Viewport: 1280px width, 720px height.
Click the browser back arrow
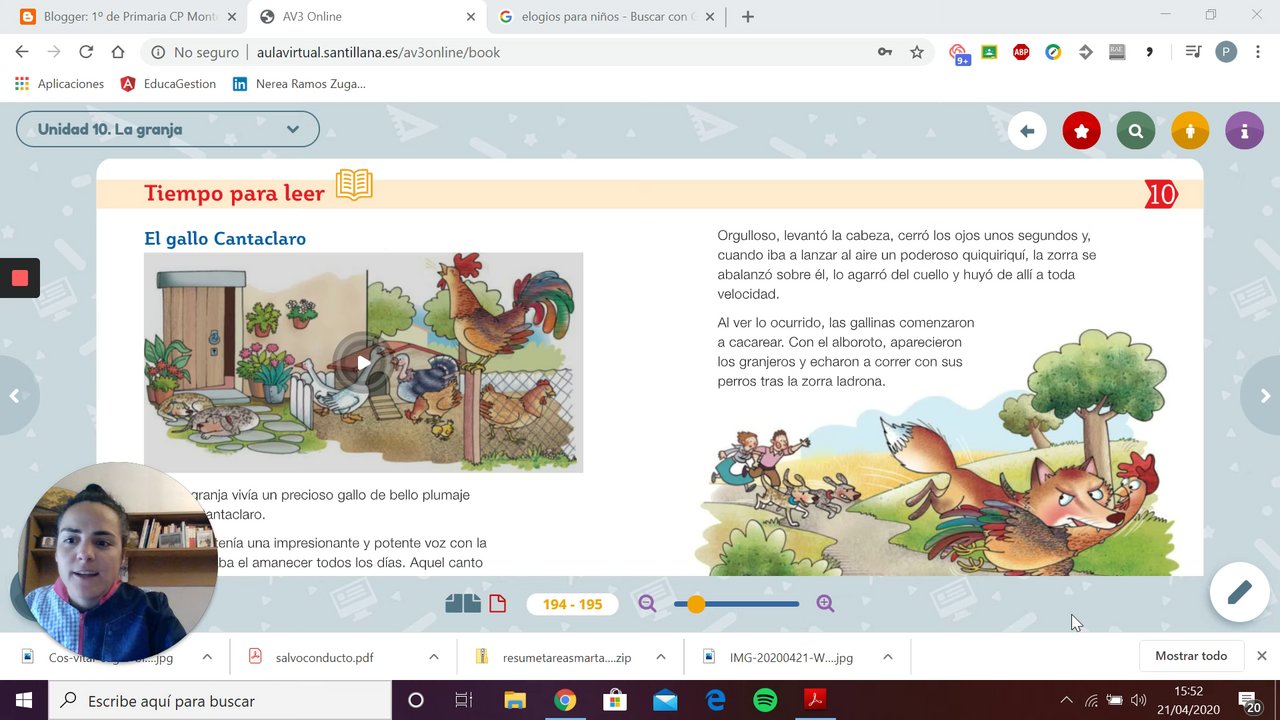(22, 52)
